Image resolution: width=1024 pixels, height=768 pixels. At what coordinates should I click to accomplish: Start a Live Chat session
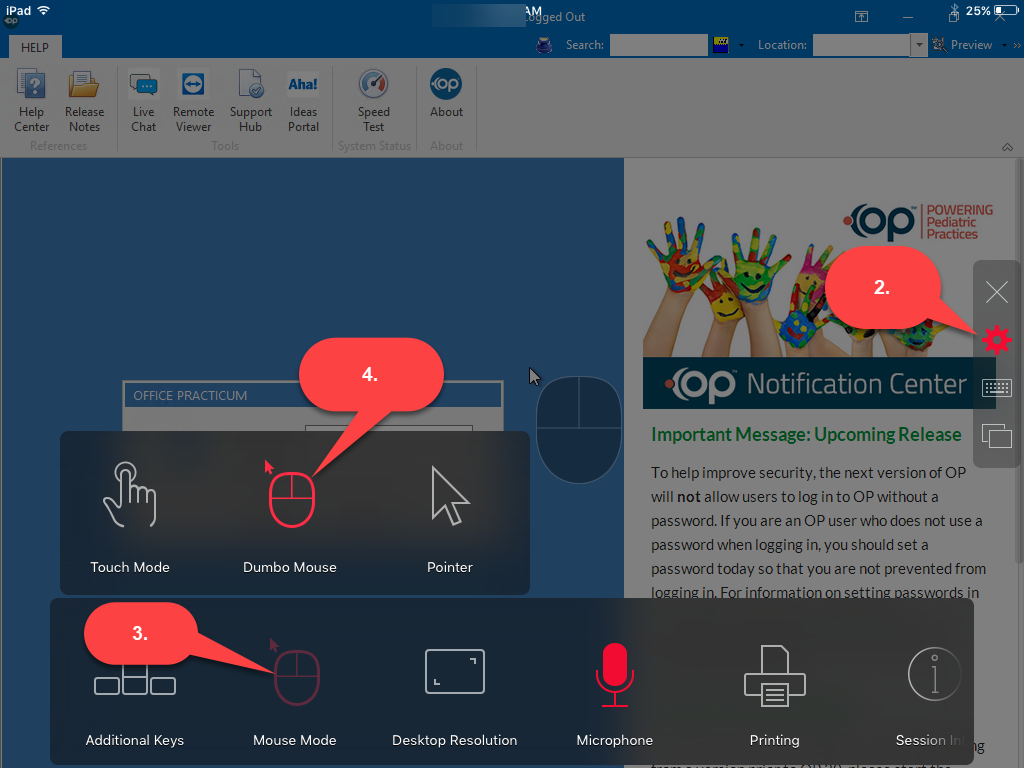point(144,101)
